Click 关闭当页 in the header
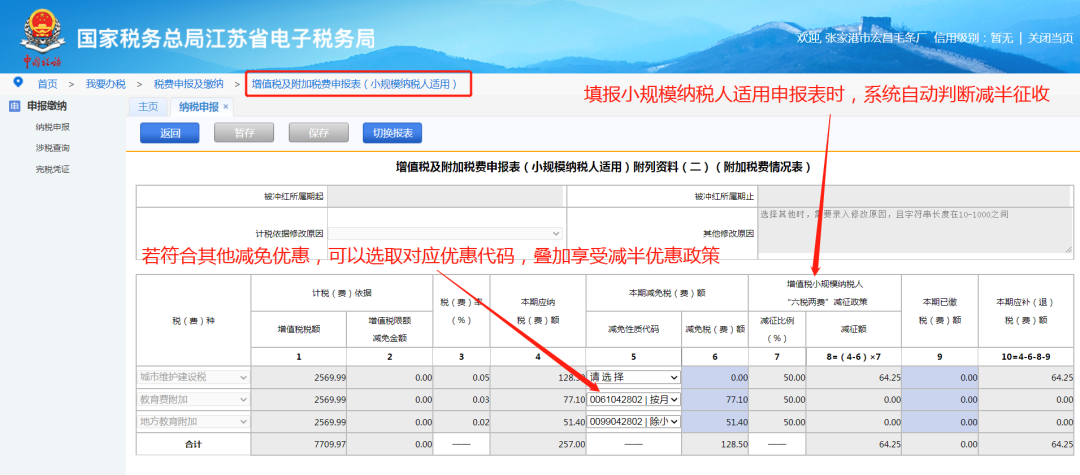1080x475 pixels. click(1050, 38)
